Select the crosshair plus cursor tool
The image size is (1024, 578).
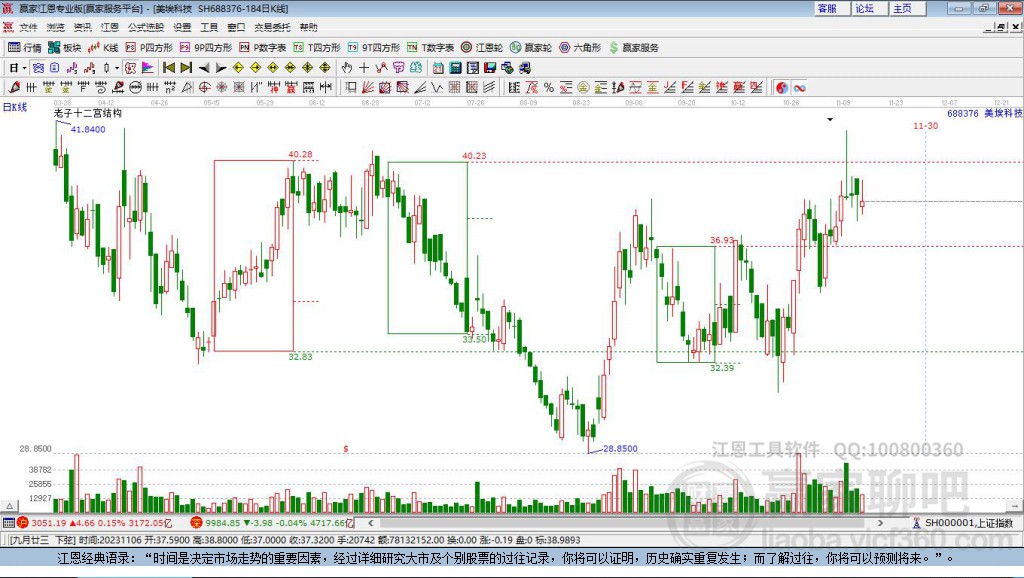pos(364,67)
